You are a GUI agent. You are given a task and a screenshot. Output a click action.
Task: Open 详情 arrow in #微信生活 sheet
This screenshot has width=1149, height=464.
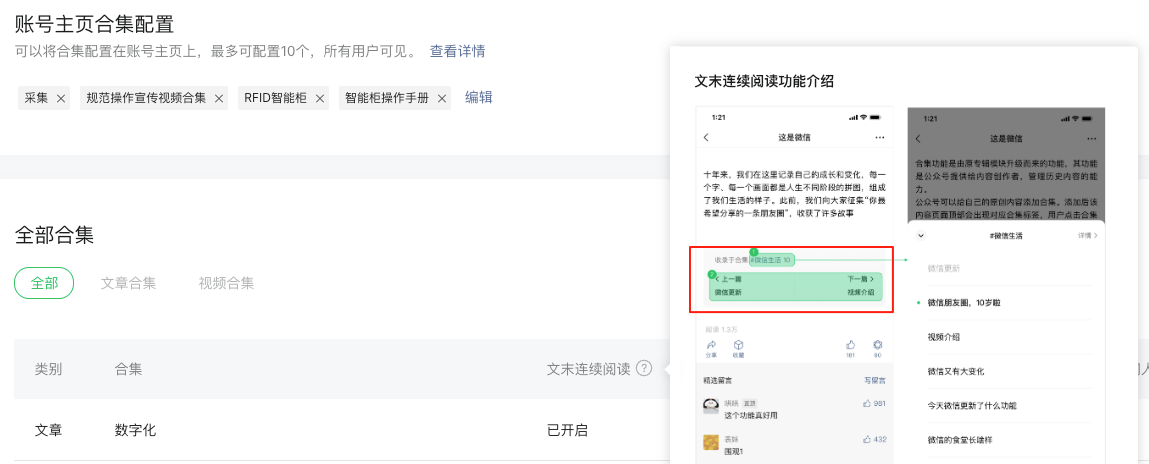pos(1088,236)
